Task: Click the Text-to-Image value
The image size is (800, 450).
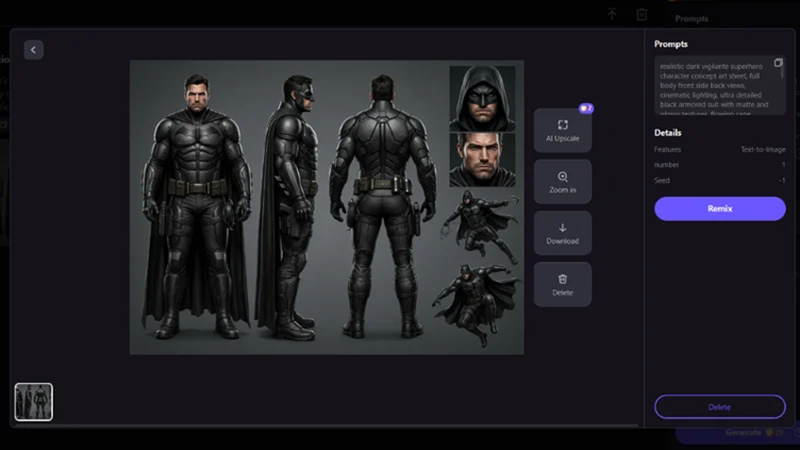Action: point(763,149)
